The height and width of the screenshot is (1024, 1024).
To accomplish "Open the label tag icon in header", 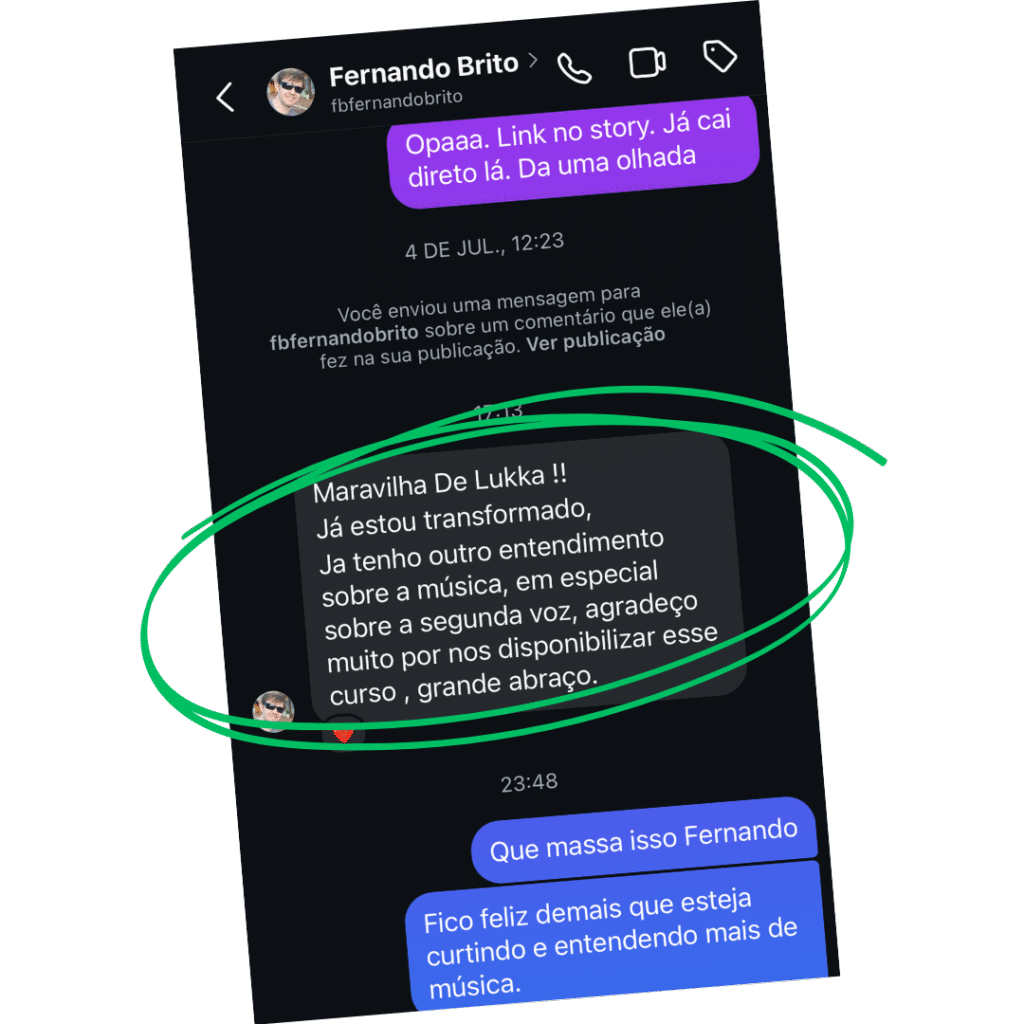I will (x=720, y=56).
